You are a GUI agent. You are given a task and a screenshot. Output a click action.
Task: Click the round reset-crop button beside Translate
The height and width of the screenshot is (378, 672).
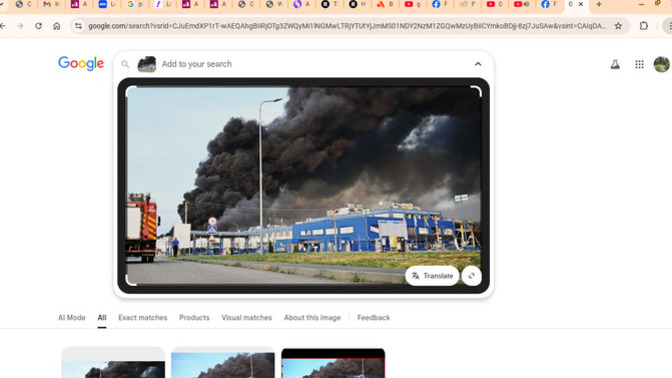(x=471, y=276)
